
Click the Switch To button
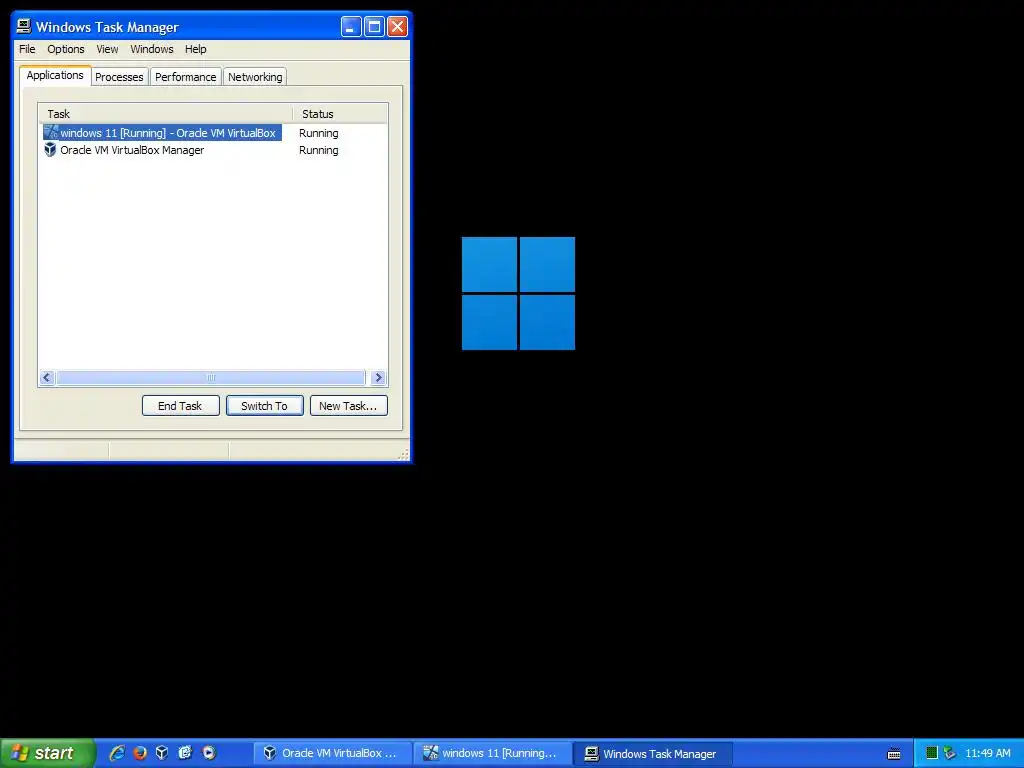click(x=264, y=406)
